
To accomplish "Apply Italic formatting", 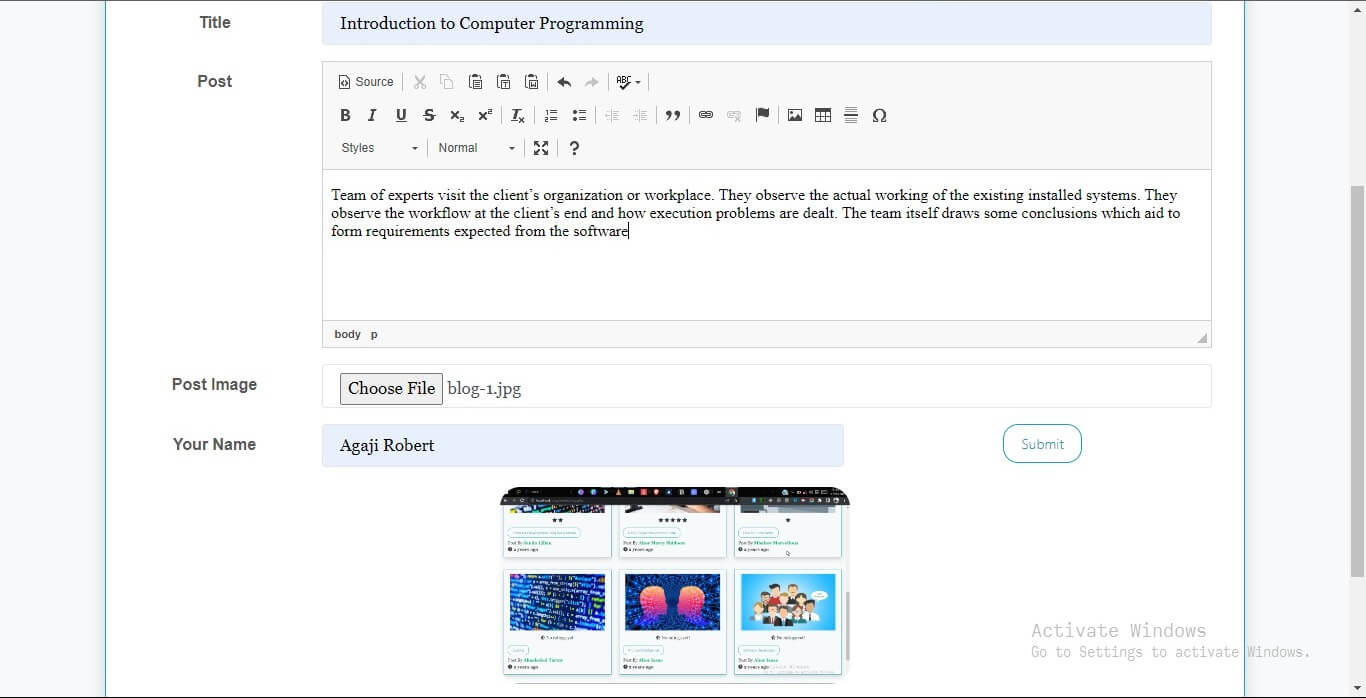I will click(372, 116).
